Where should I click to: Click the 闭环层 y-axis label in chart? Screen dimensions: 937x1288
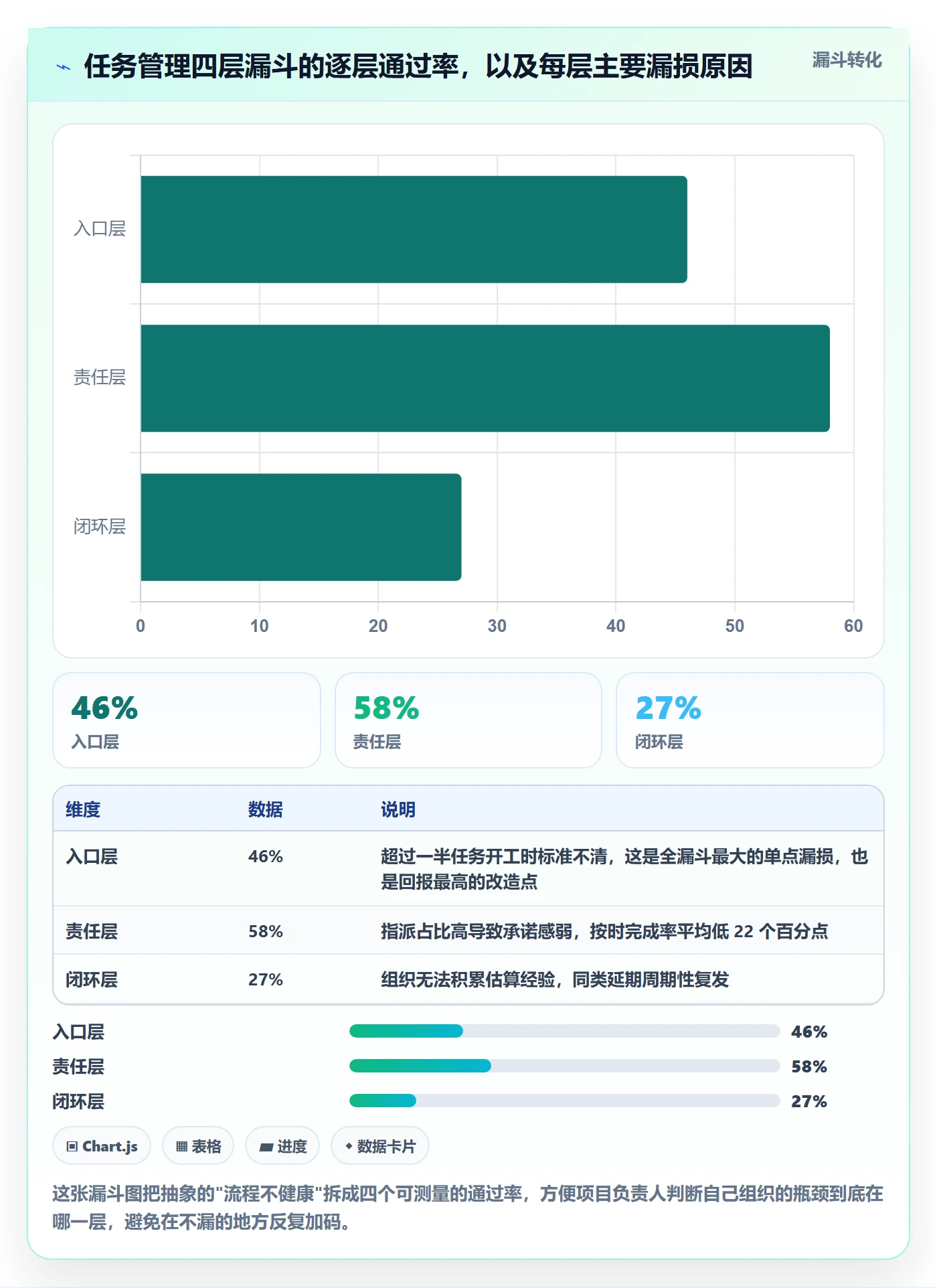click(100, 527)
